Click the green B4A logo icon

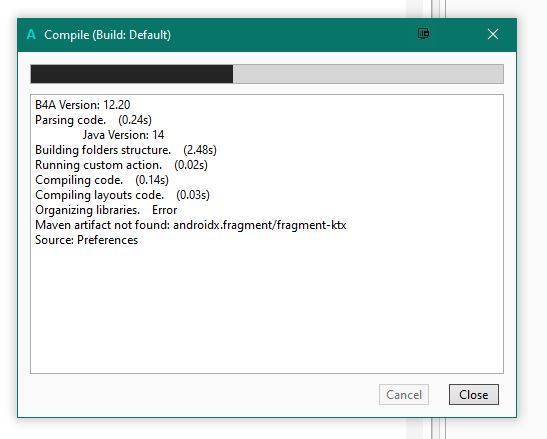tap(31, 35)
